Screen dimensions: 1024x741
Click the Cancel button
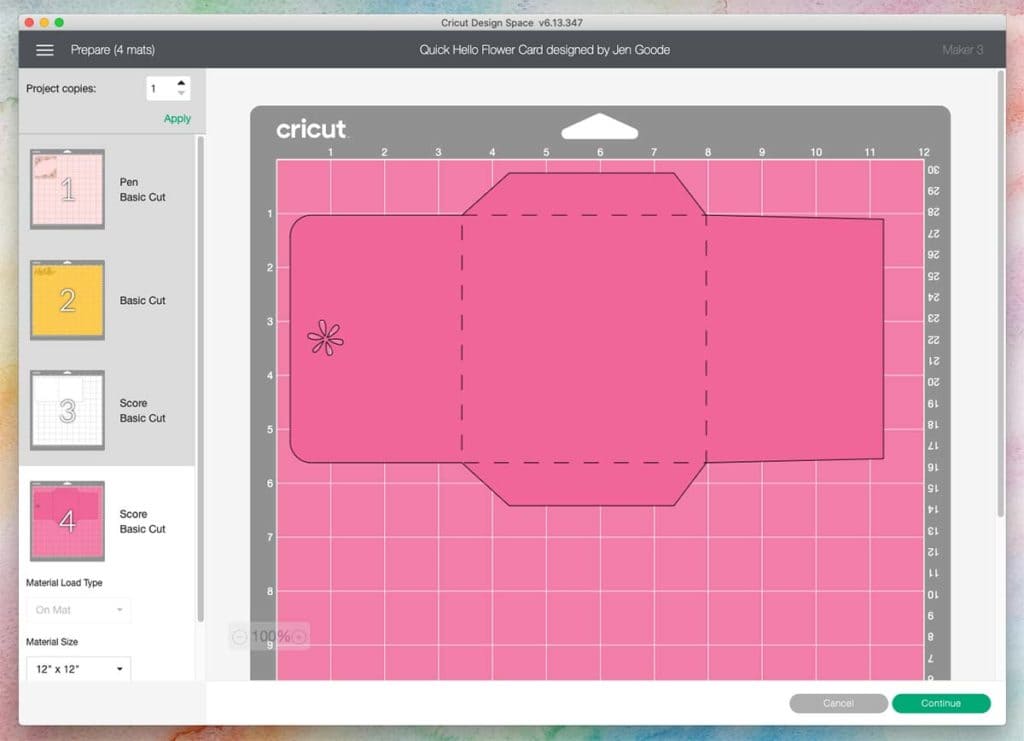[838, 703]
